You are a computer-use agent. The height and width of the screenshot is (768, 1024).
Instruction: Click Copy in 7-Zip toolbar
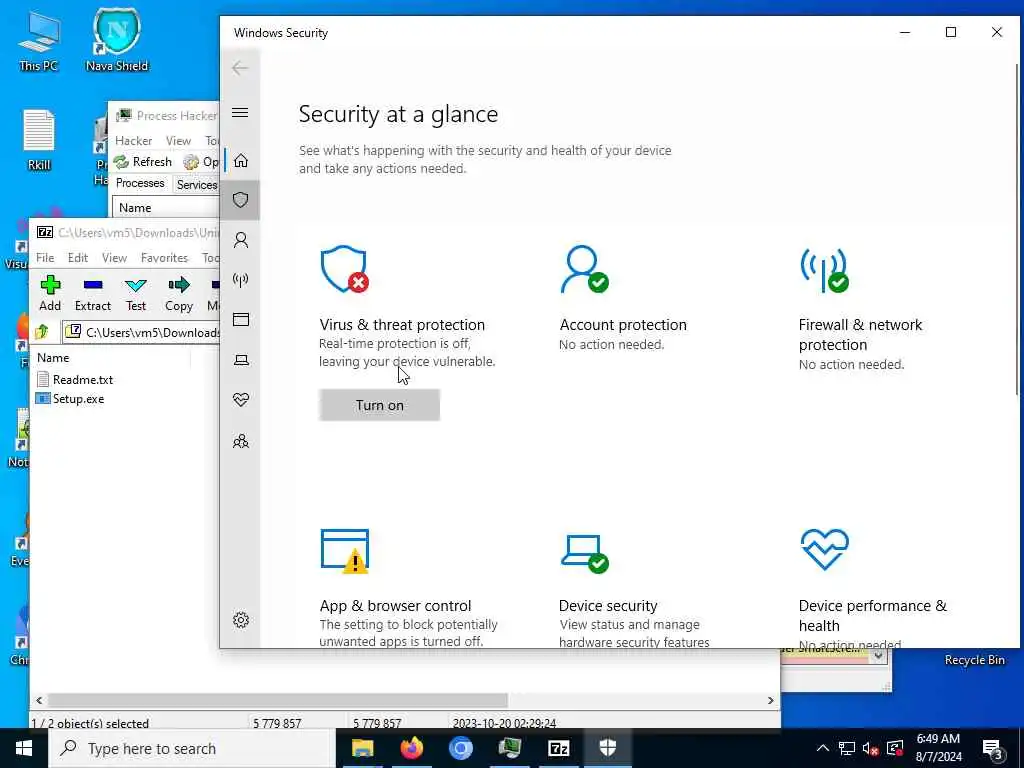(179, 293)
